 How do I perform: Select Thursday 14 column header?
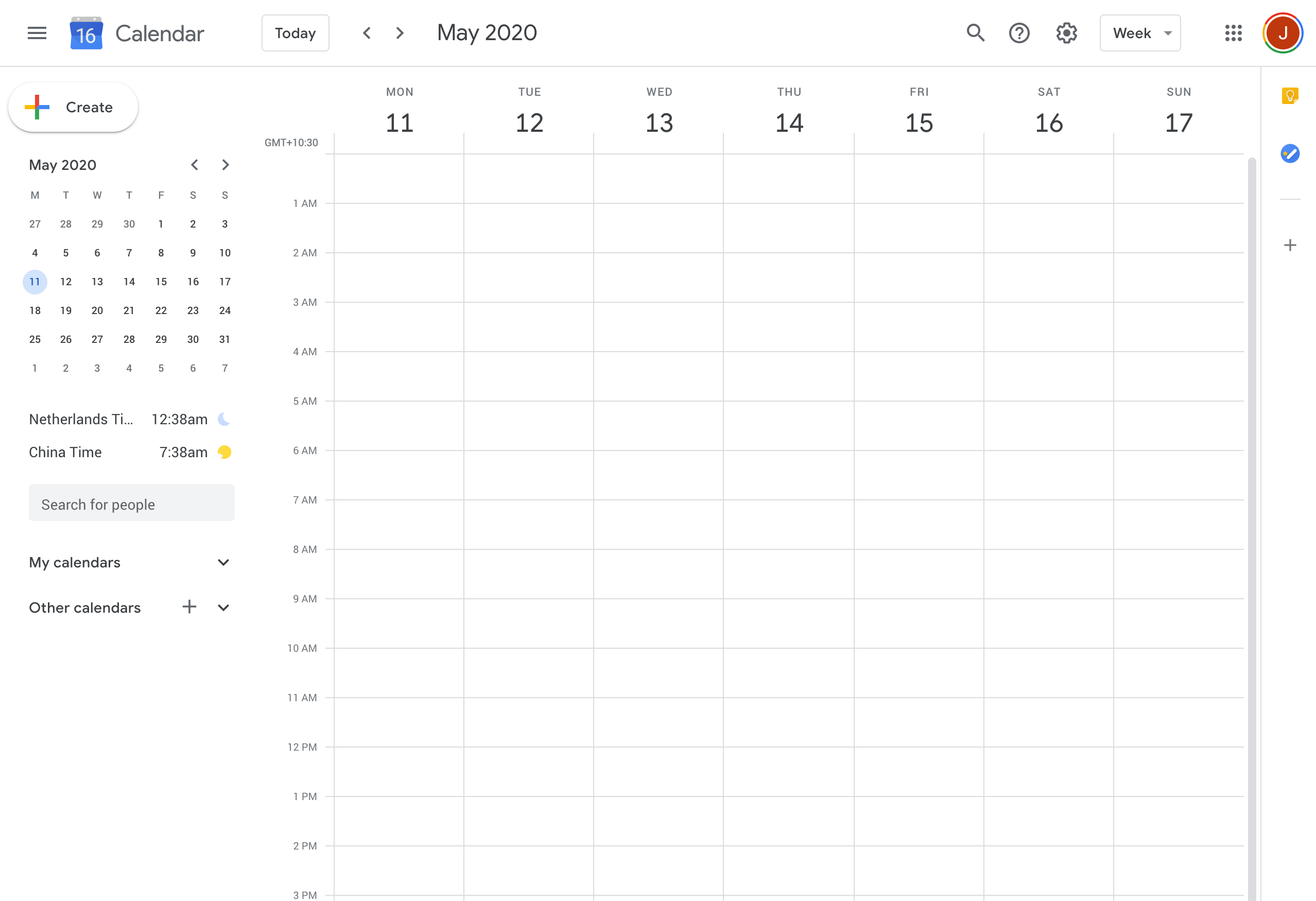click(789, 112)
